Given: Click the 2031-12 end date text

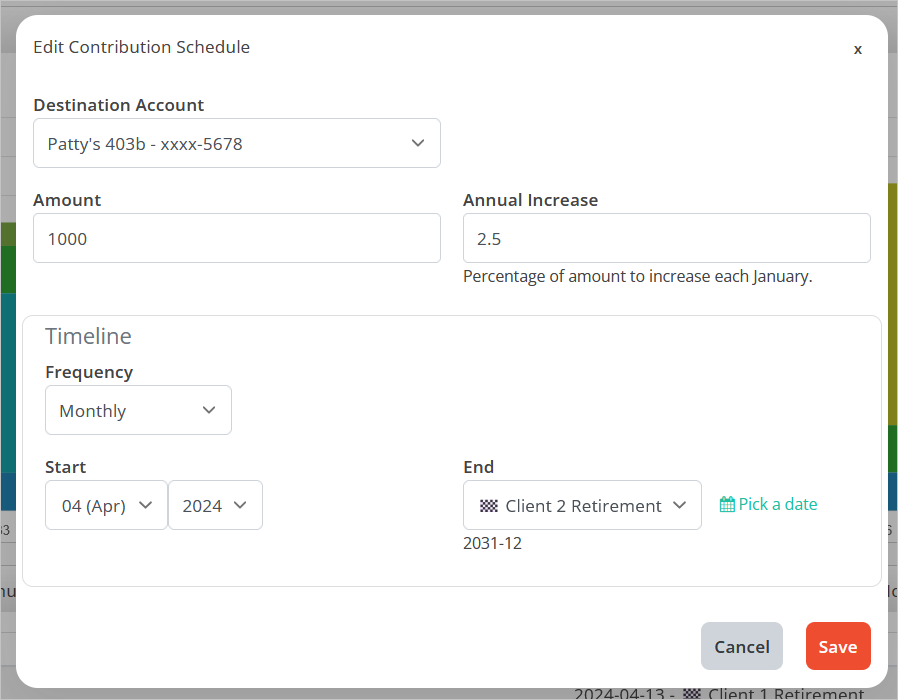Looking at the screenshot, I should [492, 544].
